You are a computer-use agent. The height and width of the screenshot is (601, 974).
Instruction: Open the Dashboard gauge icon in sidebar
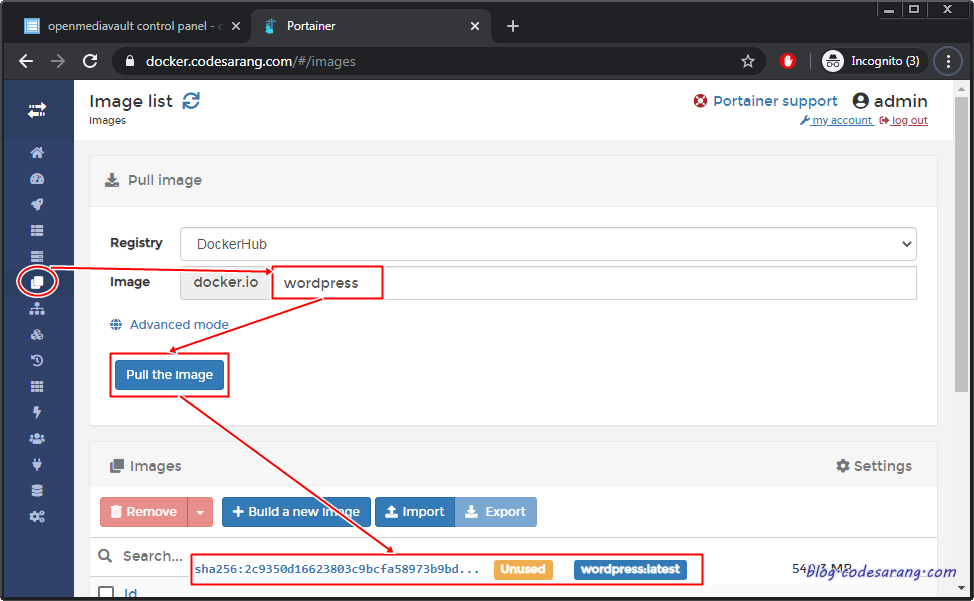(x=37, y=179)
